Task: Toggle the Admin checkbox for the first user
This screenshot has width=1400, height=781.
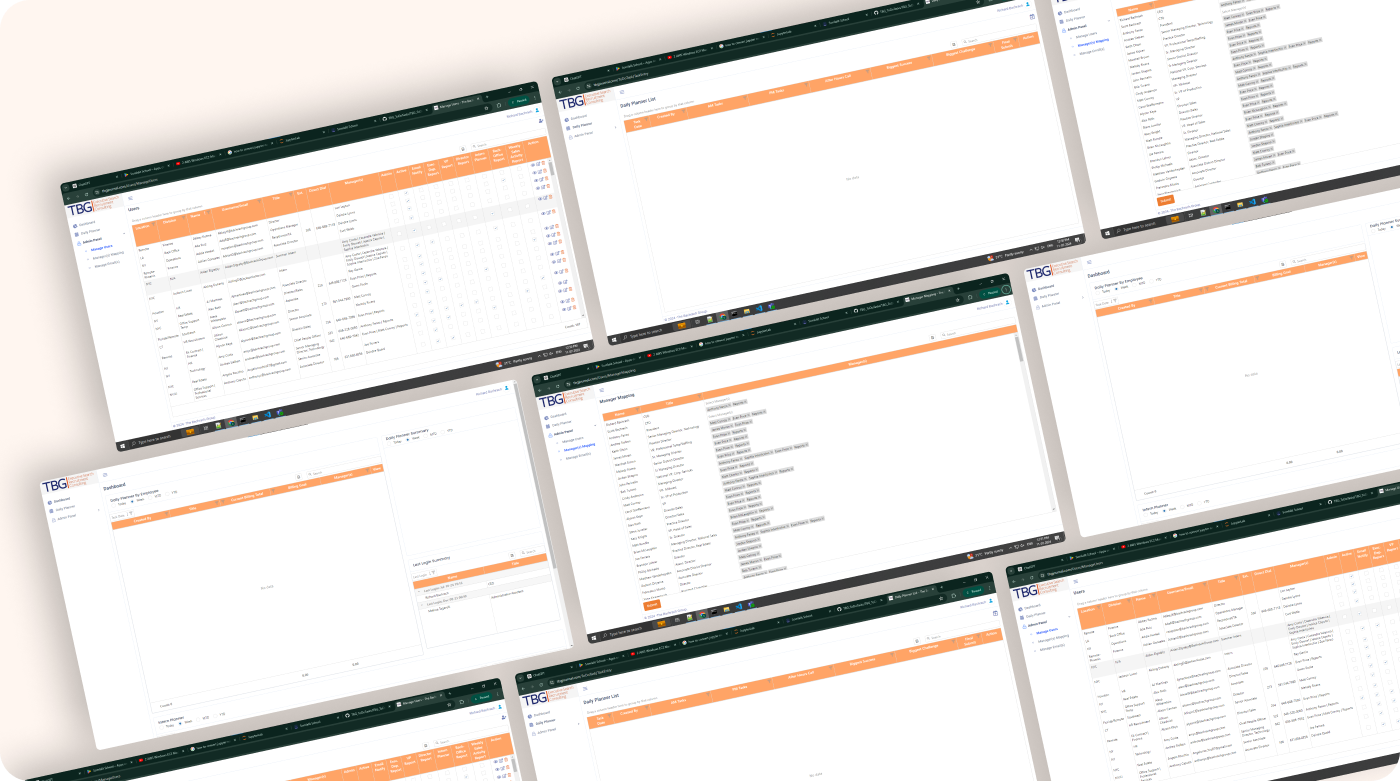Action: 392,195
